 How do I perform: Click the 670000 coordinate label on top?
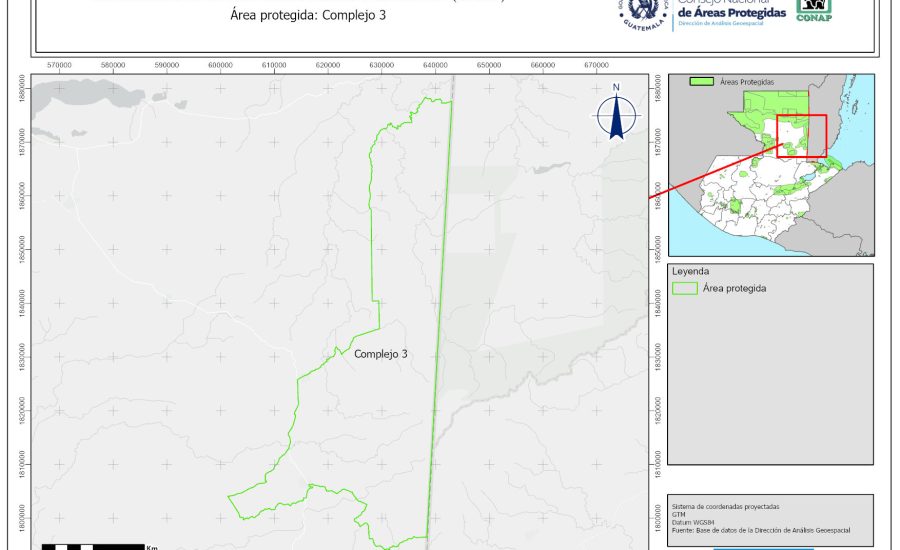(x=596, y=65)
